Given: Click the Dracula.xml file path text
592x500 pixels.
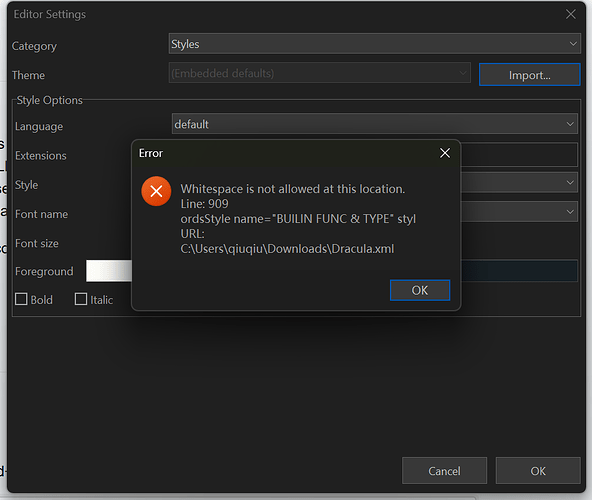Looking at the screenshot, I should pos(287,249).
